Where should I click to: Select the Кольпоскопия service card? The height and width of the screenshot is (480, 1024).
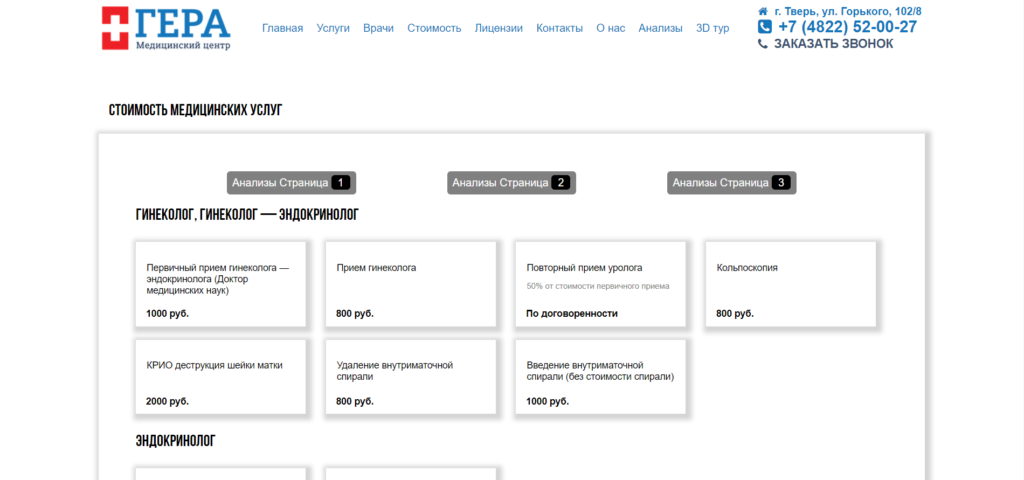point(790,283)
